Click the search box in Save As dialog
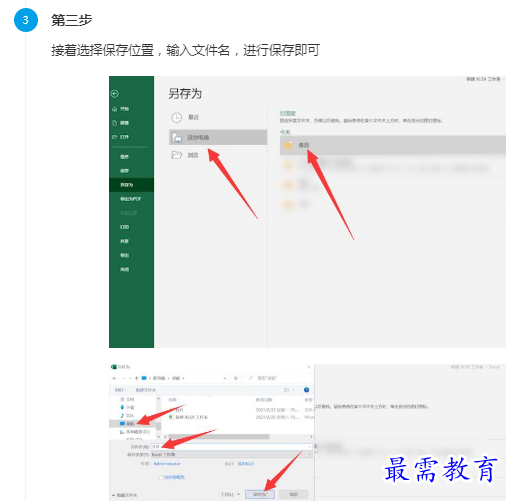The width and height of the screenshot is (506, 501). click(x=279, y=378)
